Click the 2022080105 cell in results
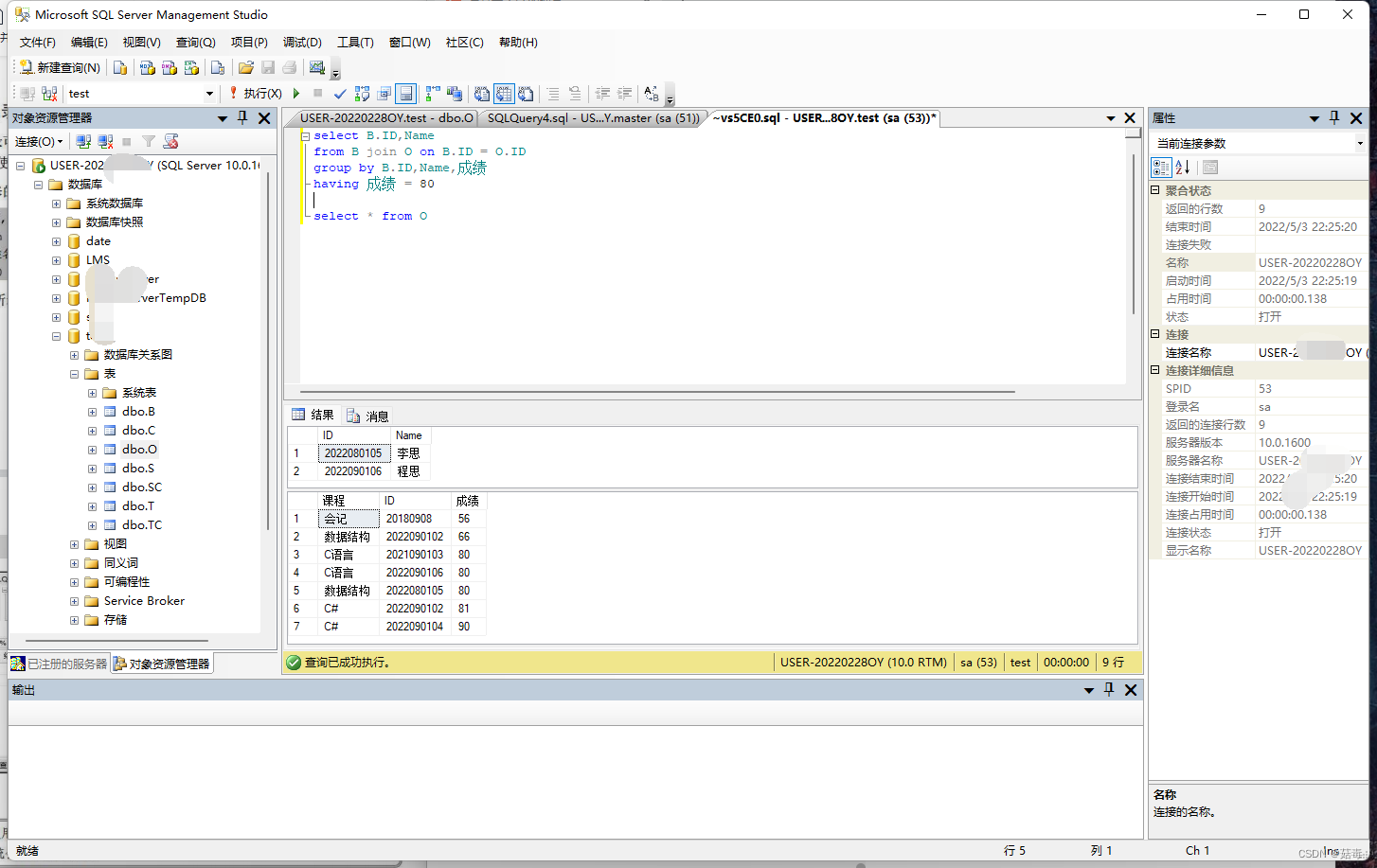The image size is (1377, 868). point(353,453)
